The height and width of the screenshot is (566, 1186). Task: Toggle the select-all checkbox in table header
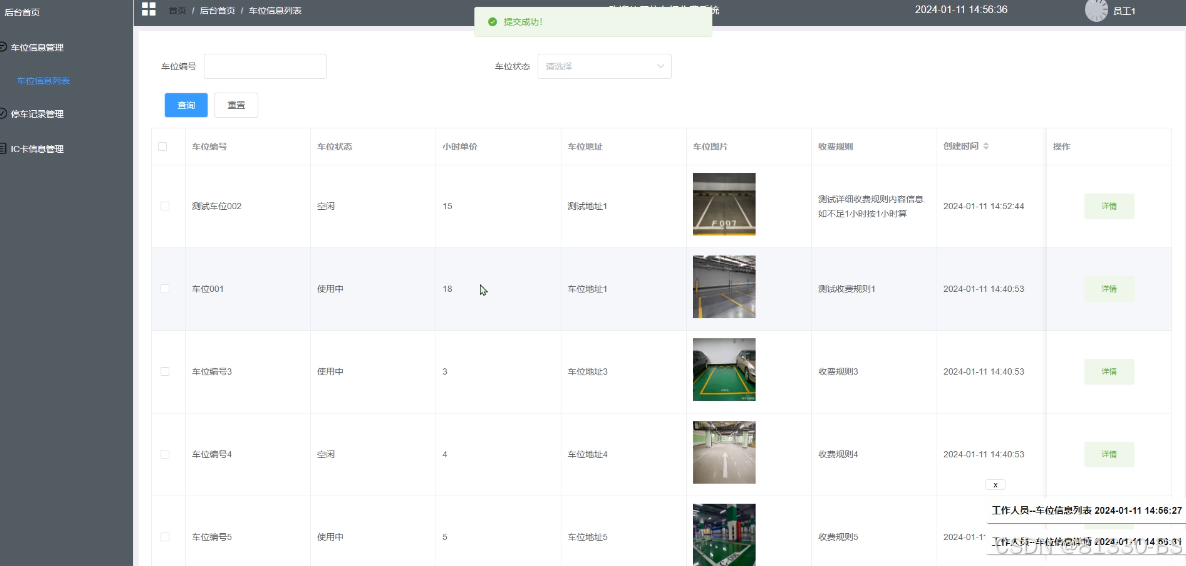163,146
